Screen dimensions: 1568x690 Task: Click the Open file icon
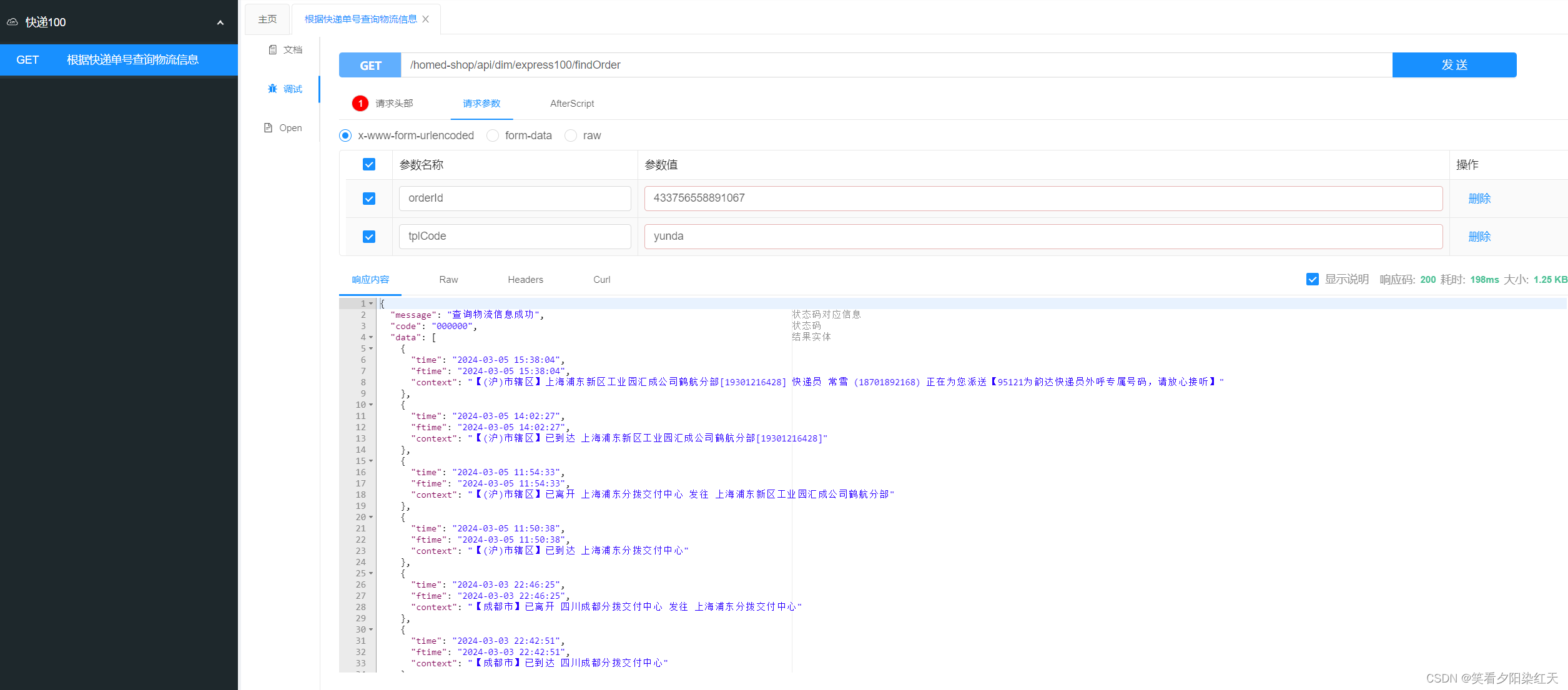[269, 128]
